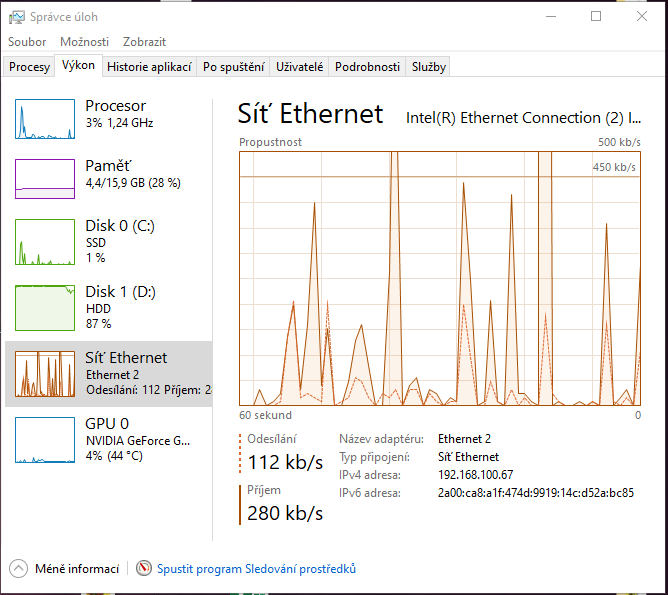Open the Možnosti menu
668x595 pixels.
84,42
